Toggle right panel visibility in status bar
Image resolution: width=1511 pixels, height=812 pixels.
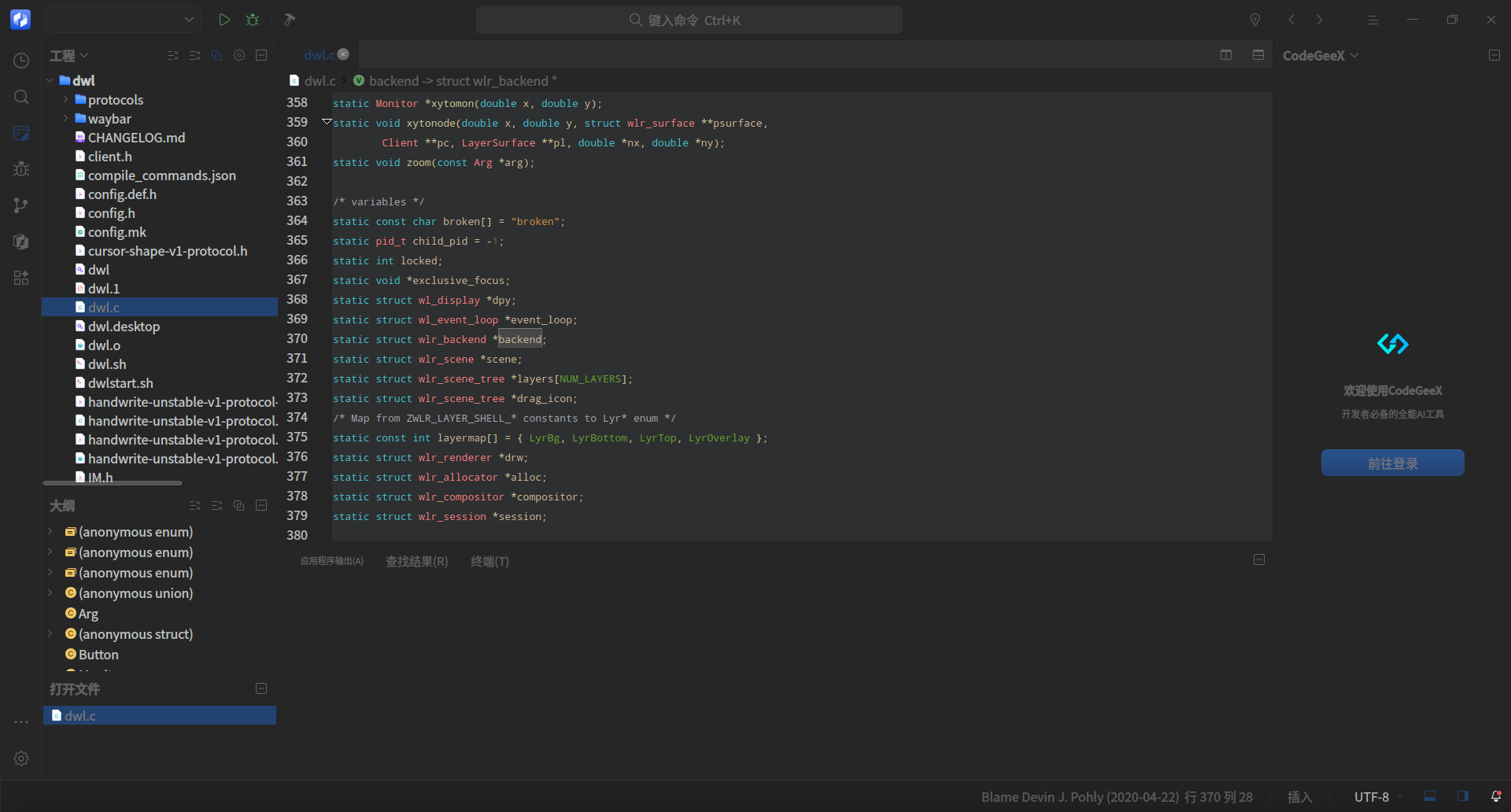(x=1463, y=796)
